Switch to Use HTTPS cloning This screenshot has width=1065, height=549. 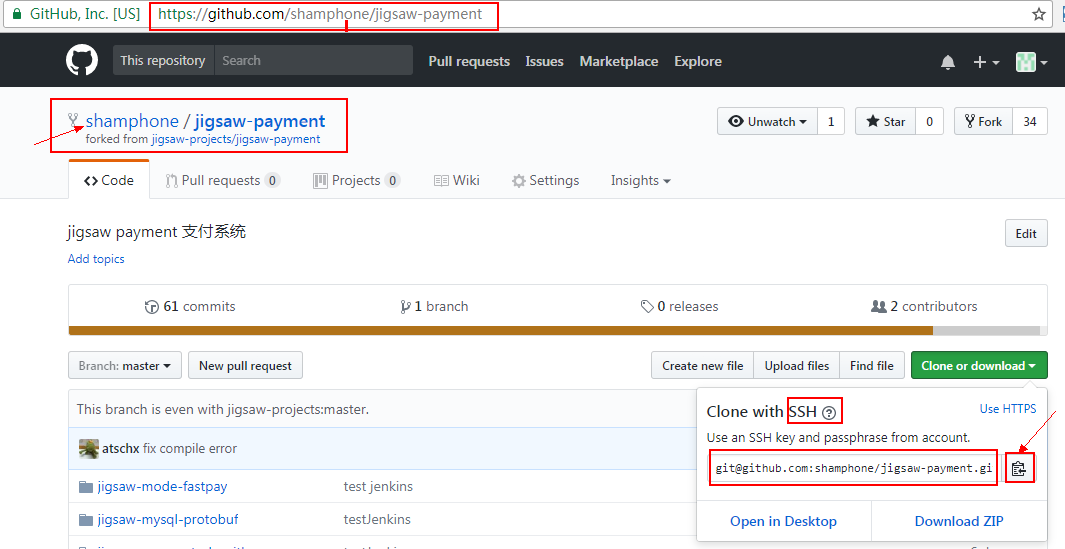click(1008, 408)
